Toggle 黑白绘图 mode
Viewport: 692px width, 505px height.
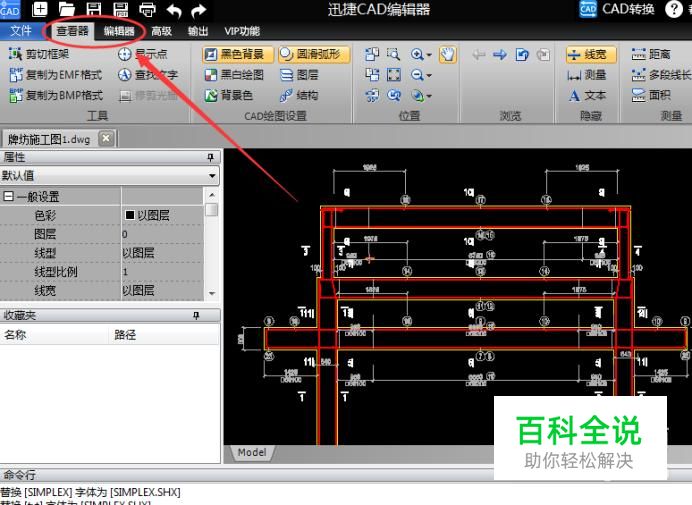[234, 75]
